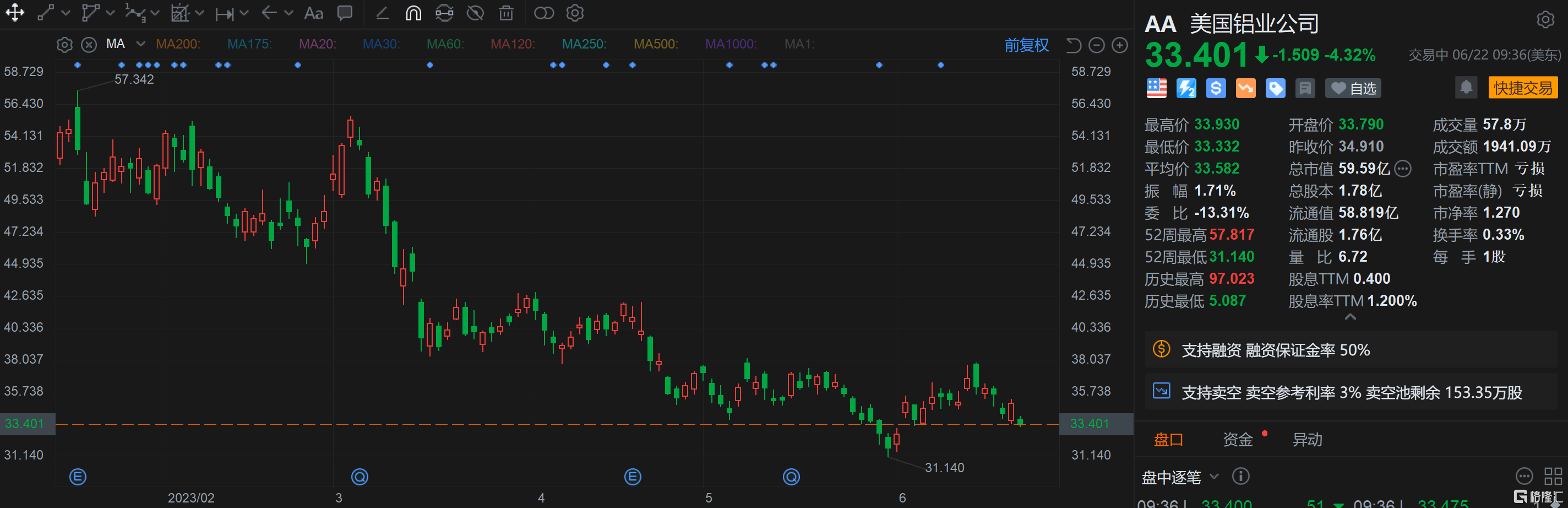The image size is (1568, 508).
Task: Zoom in chart with plus icon
Action: [1119, 45]
